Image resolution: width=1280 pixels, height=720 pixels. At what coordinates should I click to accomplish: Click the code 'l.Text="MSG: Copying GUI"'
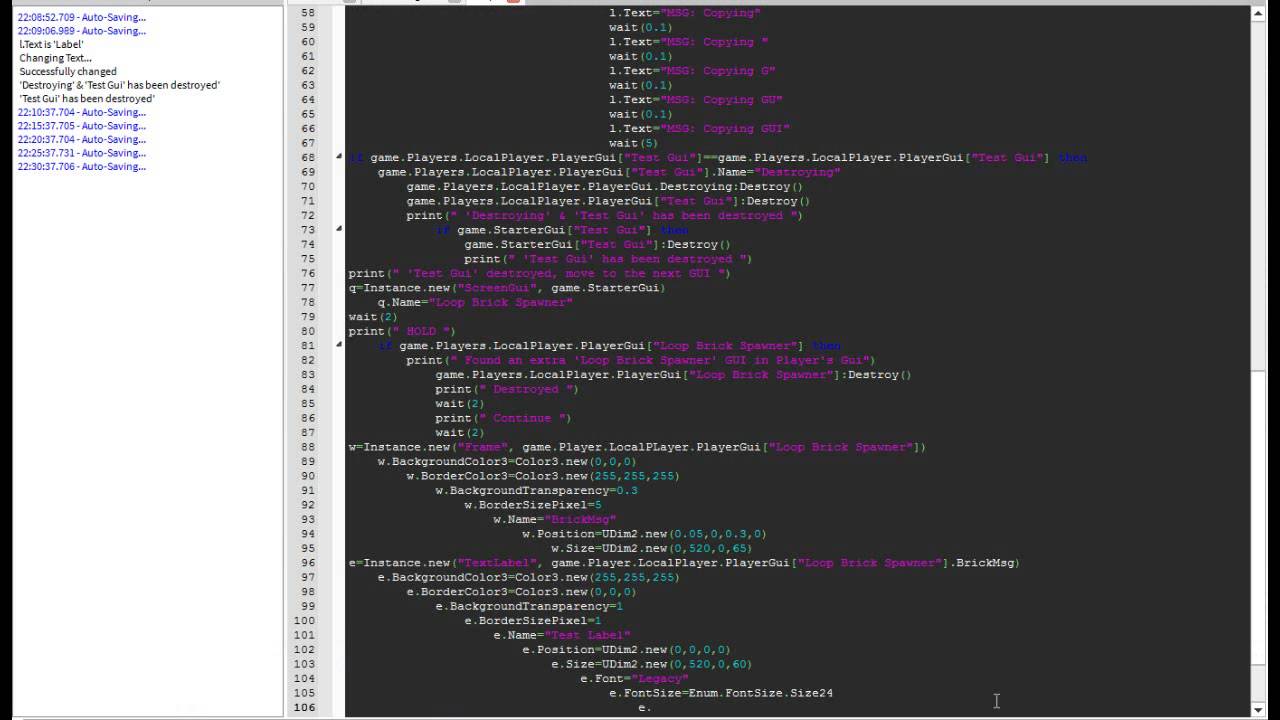point(699,128)
